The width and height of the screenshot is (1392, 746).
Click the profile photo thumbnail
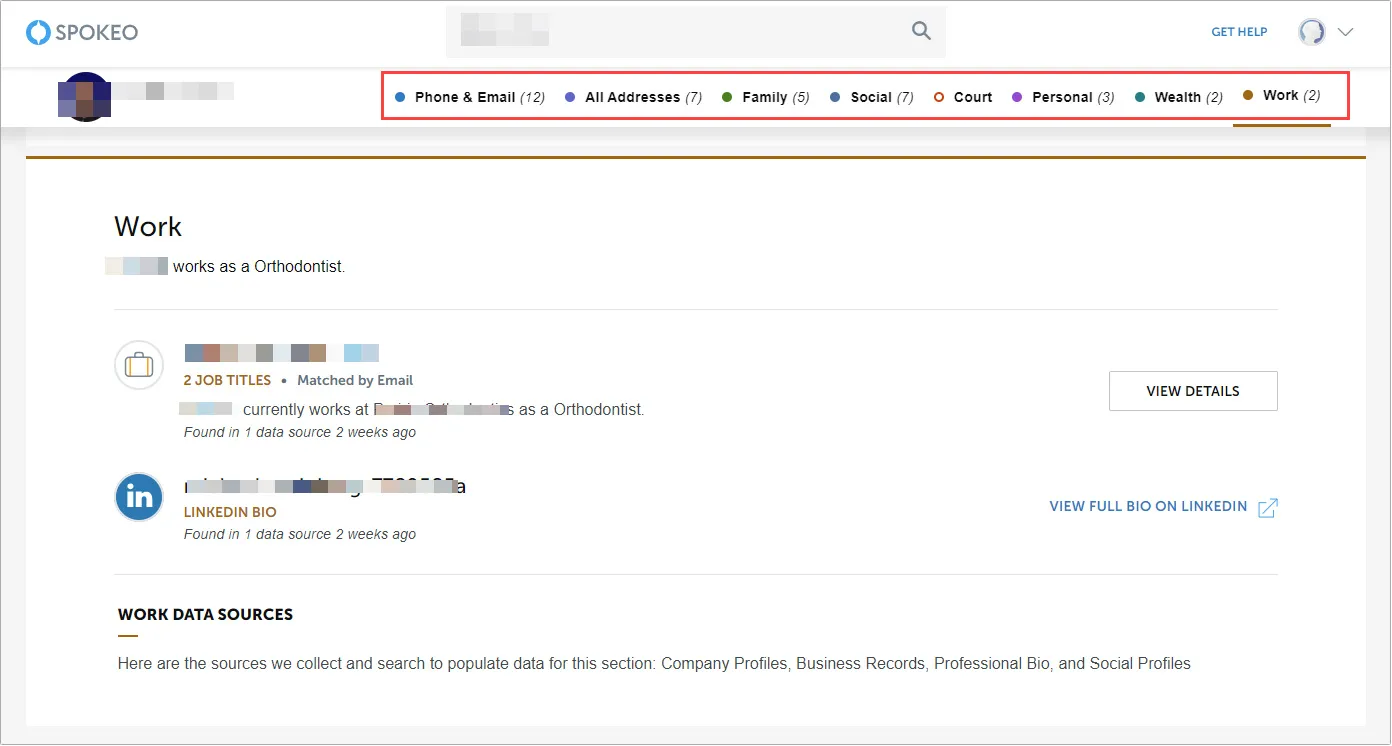(x=84, y=96)
